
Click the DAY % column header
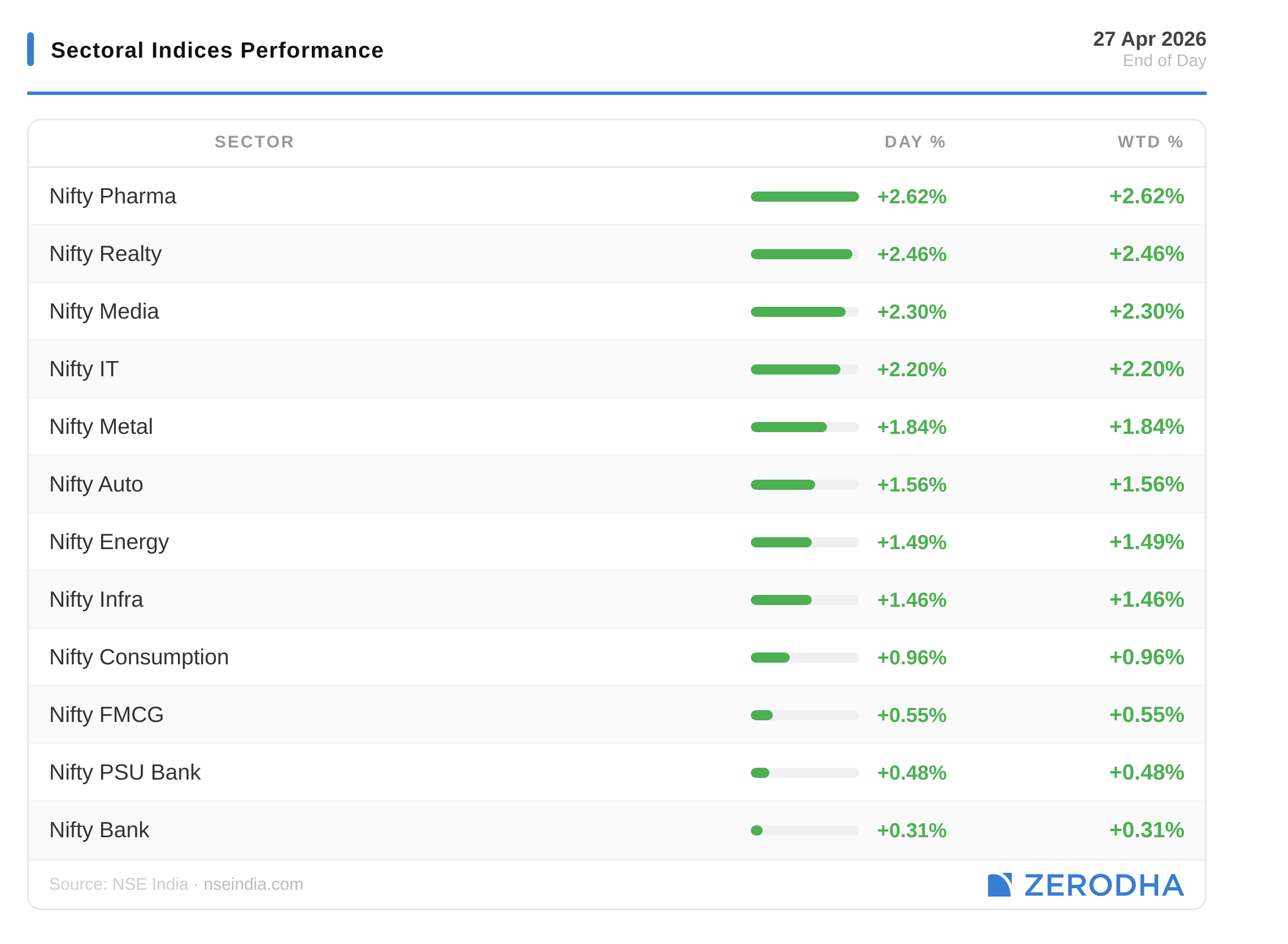914,142
